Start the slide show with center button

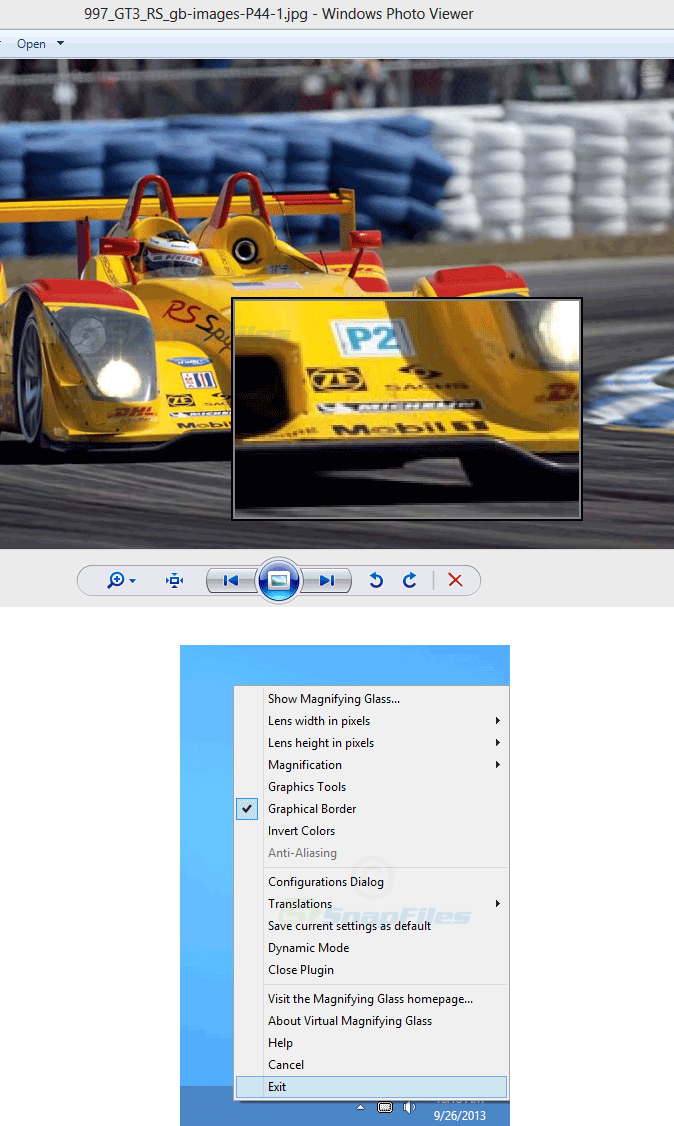279,580
